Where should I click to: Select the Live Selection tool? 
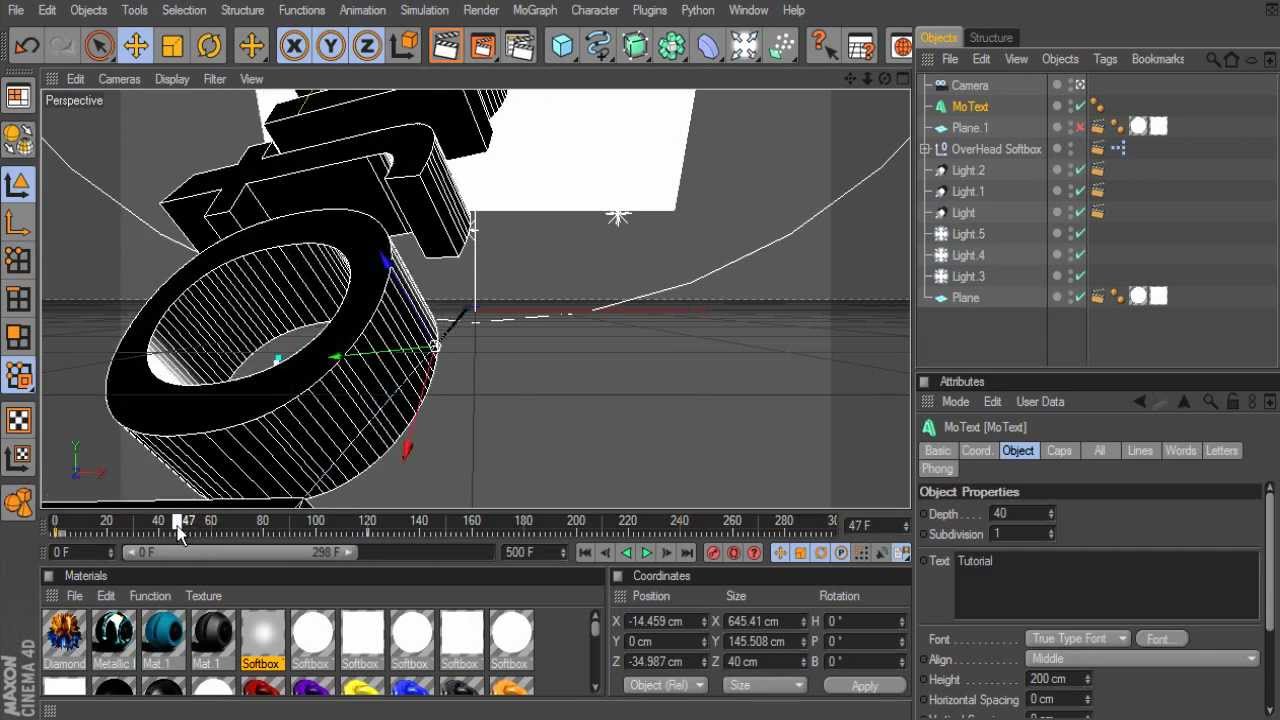point(99,46)
